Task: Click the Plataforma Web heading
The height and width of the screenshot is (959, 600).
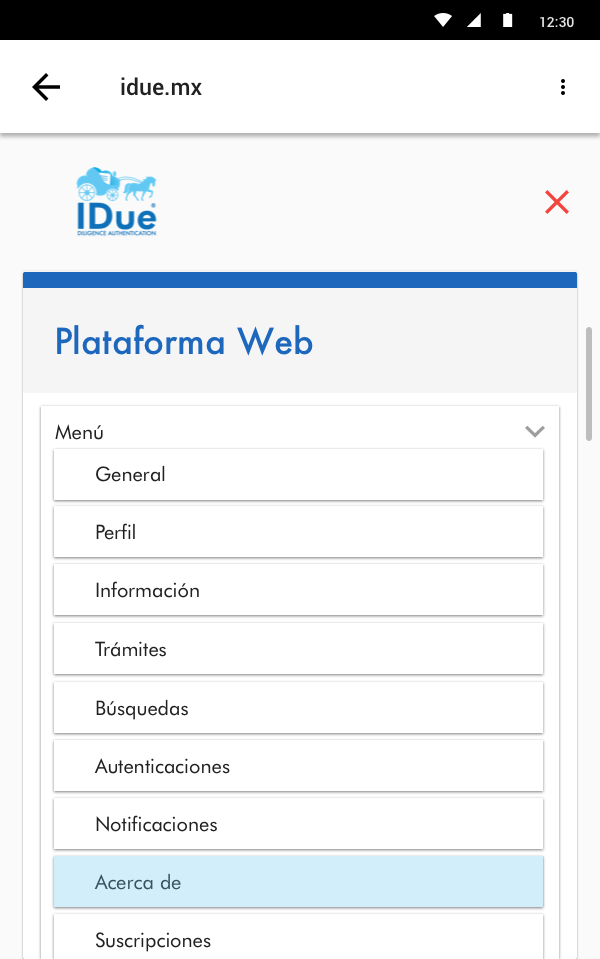Action: (x=184, y=342)
